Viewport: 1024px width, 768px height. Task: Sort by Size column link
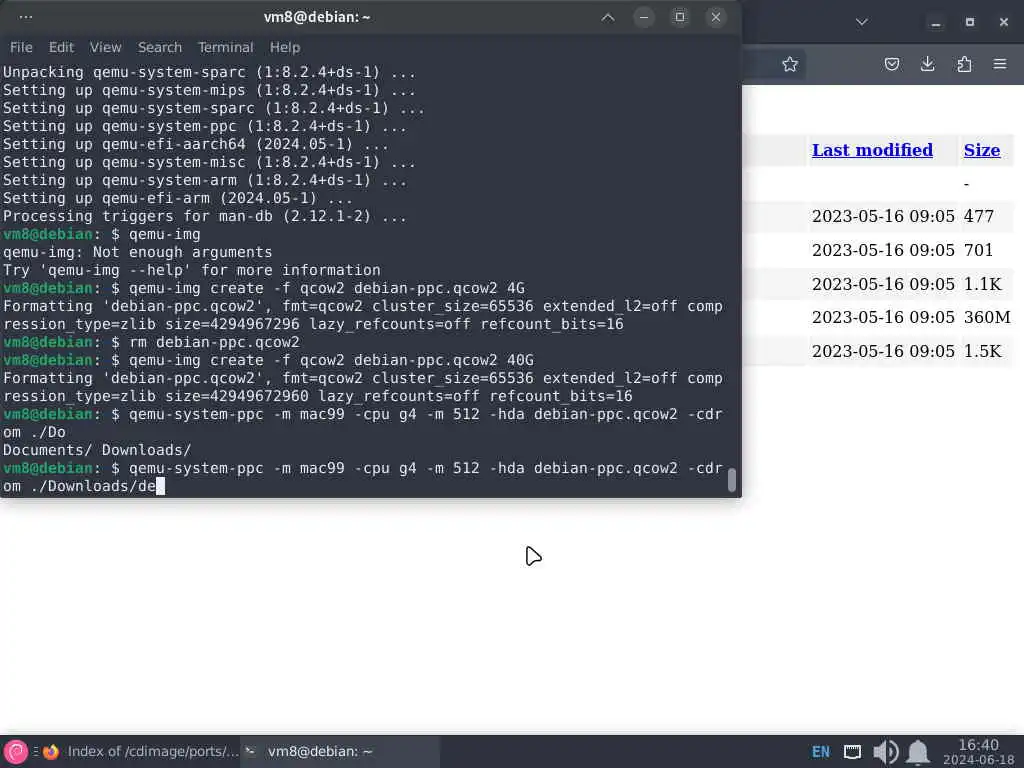click(x=982, y=150)
